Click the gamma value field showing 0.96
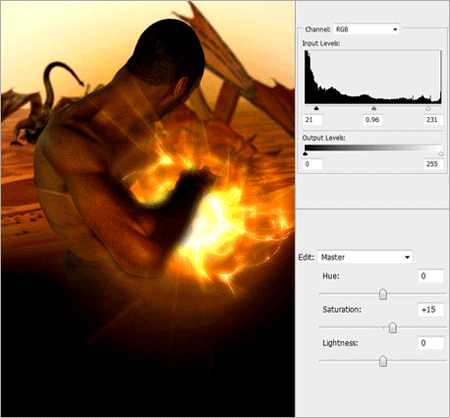This screenshot has height=418, width=450. click(x=372, y=120)
